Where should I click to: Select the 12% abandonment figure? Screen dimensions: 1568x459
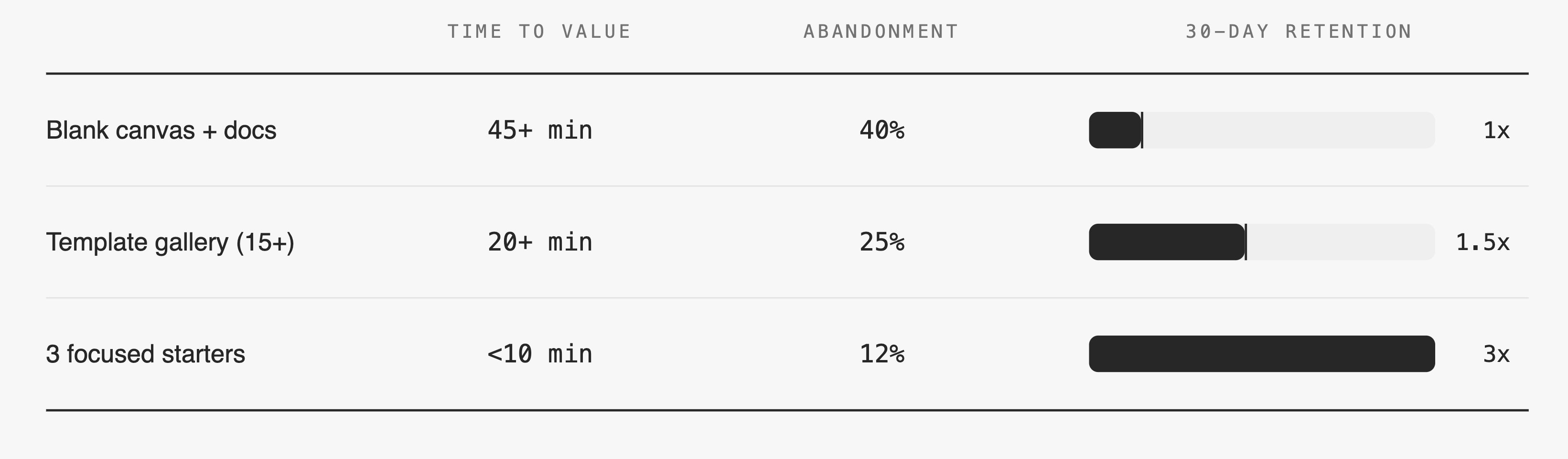point(882,354)
